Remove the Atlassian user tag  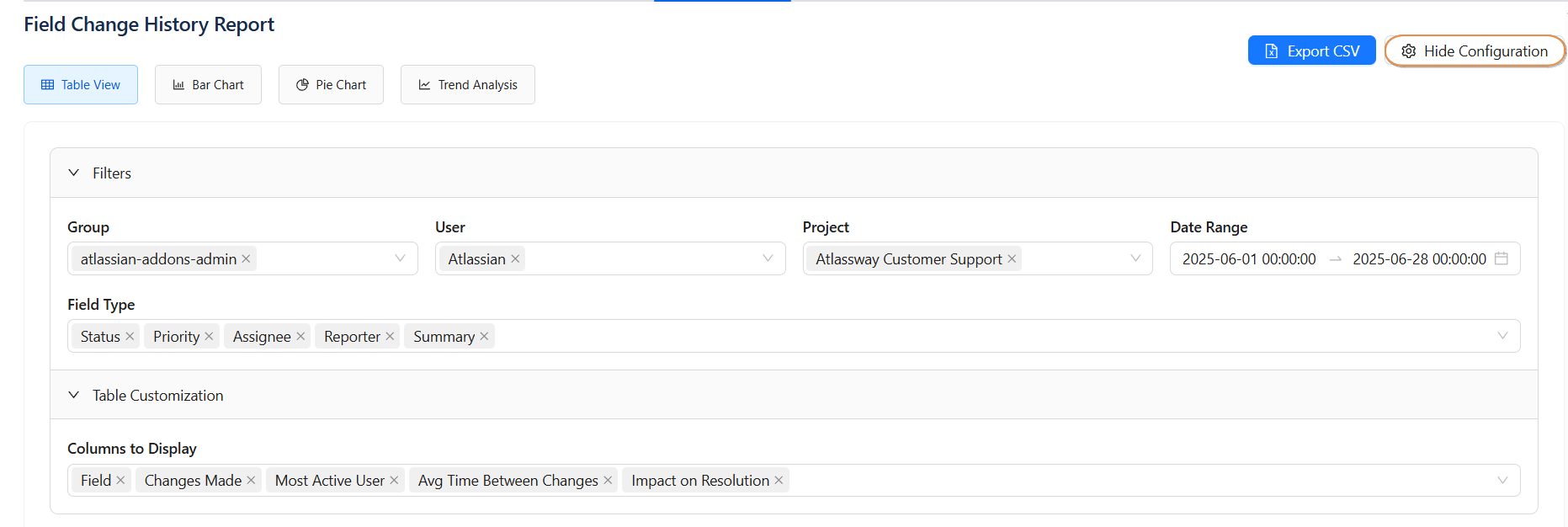click(515, 259)
